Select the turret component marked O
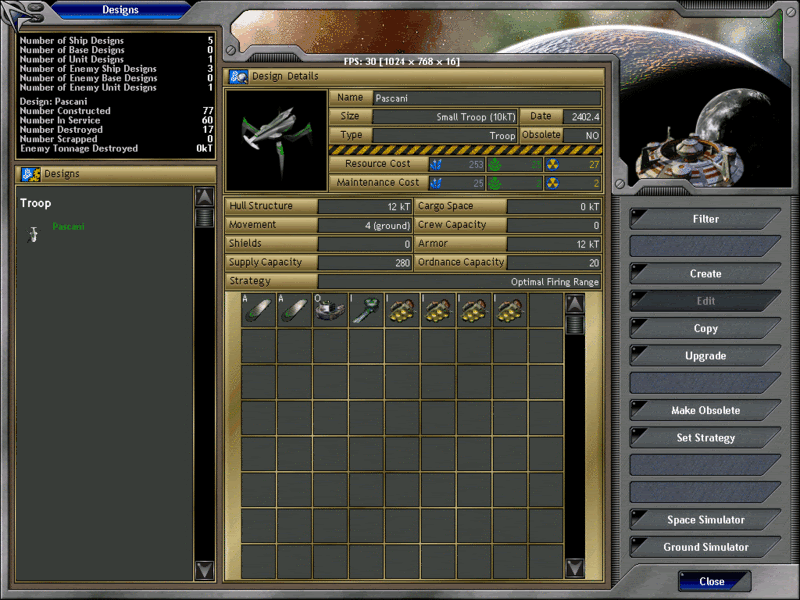Screen dimensions: 800x600 point(330,310)
